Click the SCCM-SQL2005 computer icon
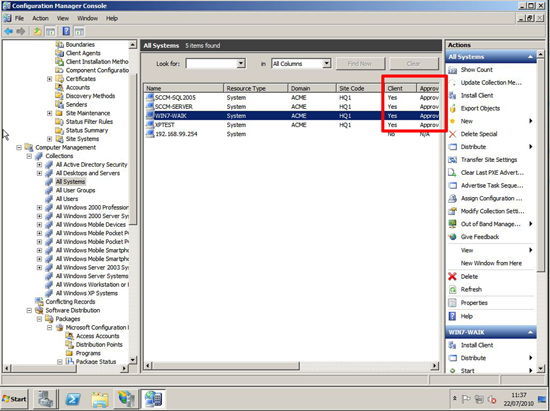Screen dimensions: 550x411 150,97
